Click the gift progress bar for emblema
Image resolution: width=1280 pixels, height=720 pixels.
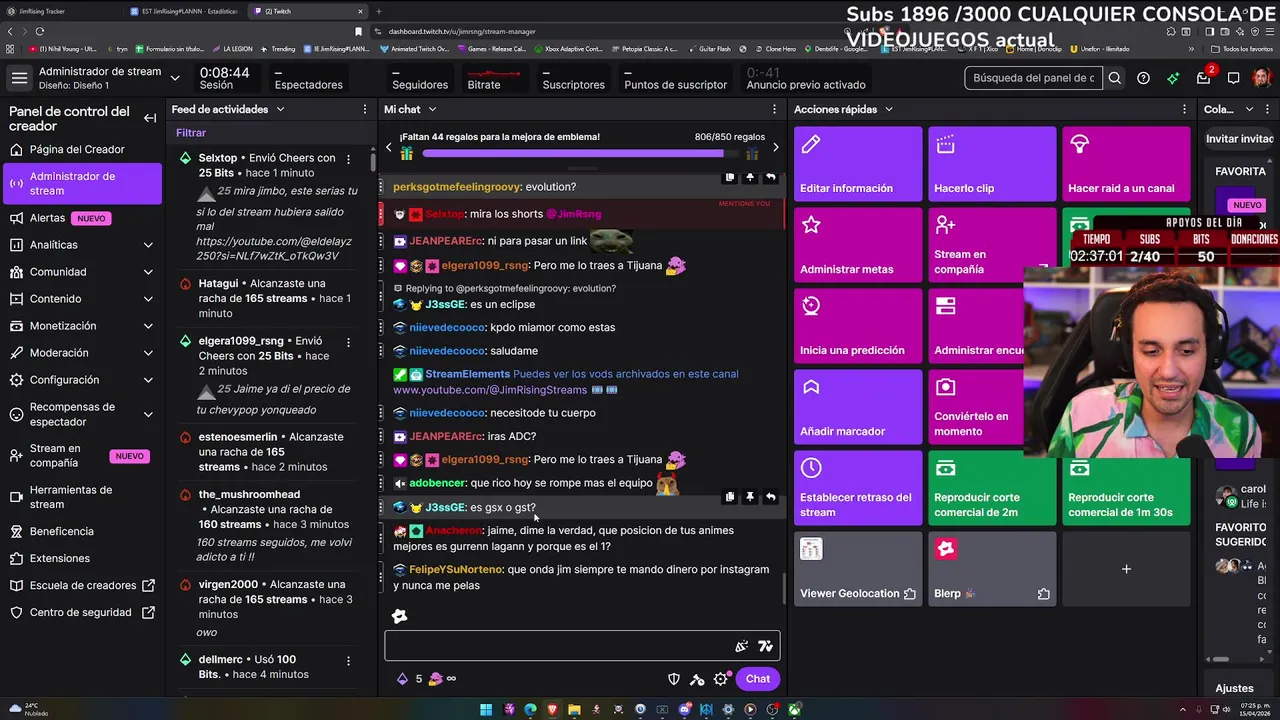pyautogui.click(x=582, y=154)
